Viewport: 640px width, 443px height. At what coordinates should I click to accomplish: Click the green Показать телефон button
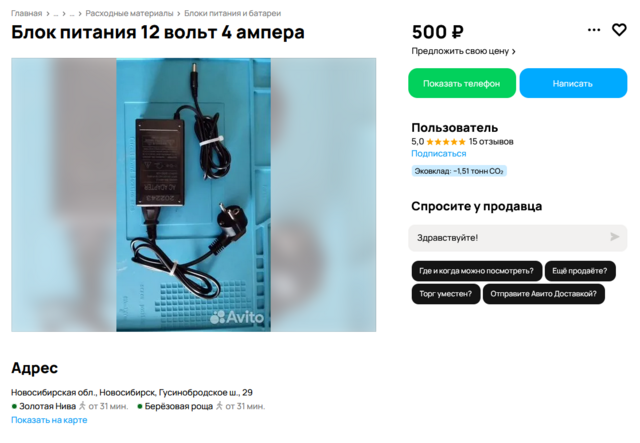462,83
